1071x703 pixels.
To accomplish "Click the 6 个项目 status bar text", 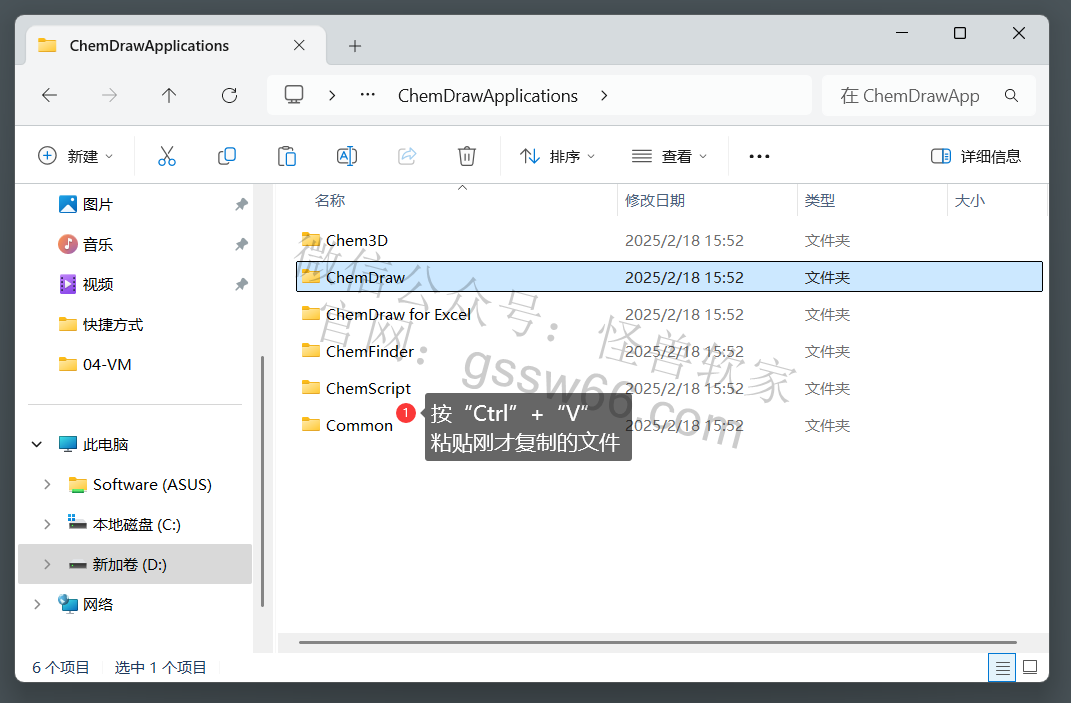I will pos(61,667).
